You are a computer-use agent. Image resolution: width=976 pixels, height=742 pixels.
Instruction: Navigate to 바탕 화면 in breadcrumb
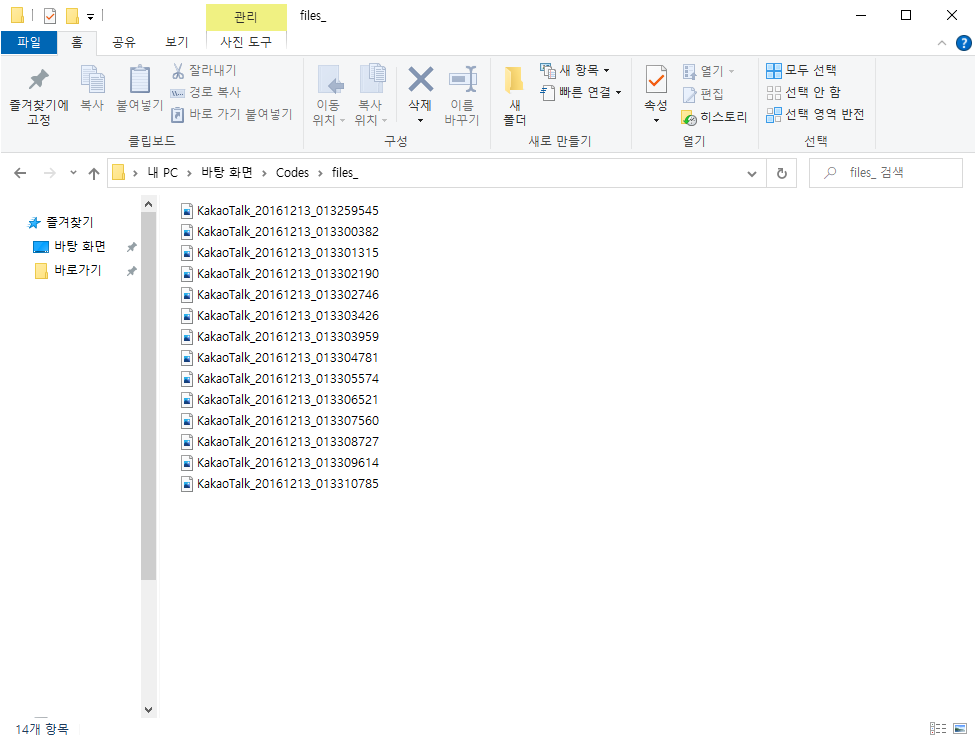(x=227, y=172)
